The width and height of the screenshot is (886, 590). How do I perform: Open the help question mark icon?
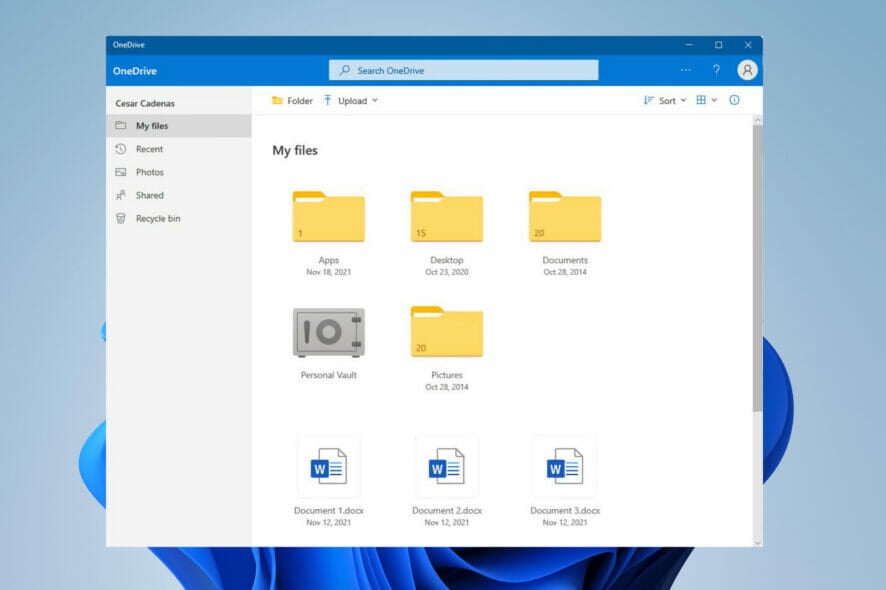716,70
